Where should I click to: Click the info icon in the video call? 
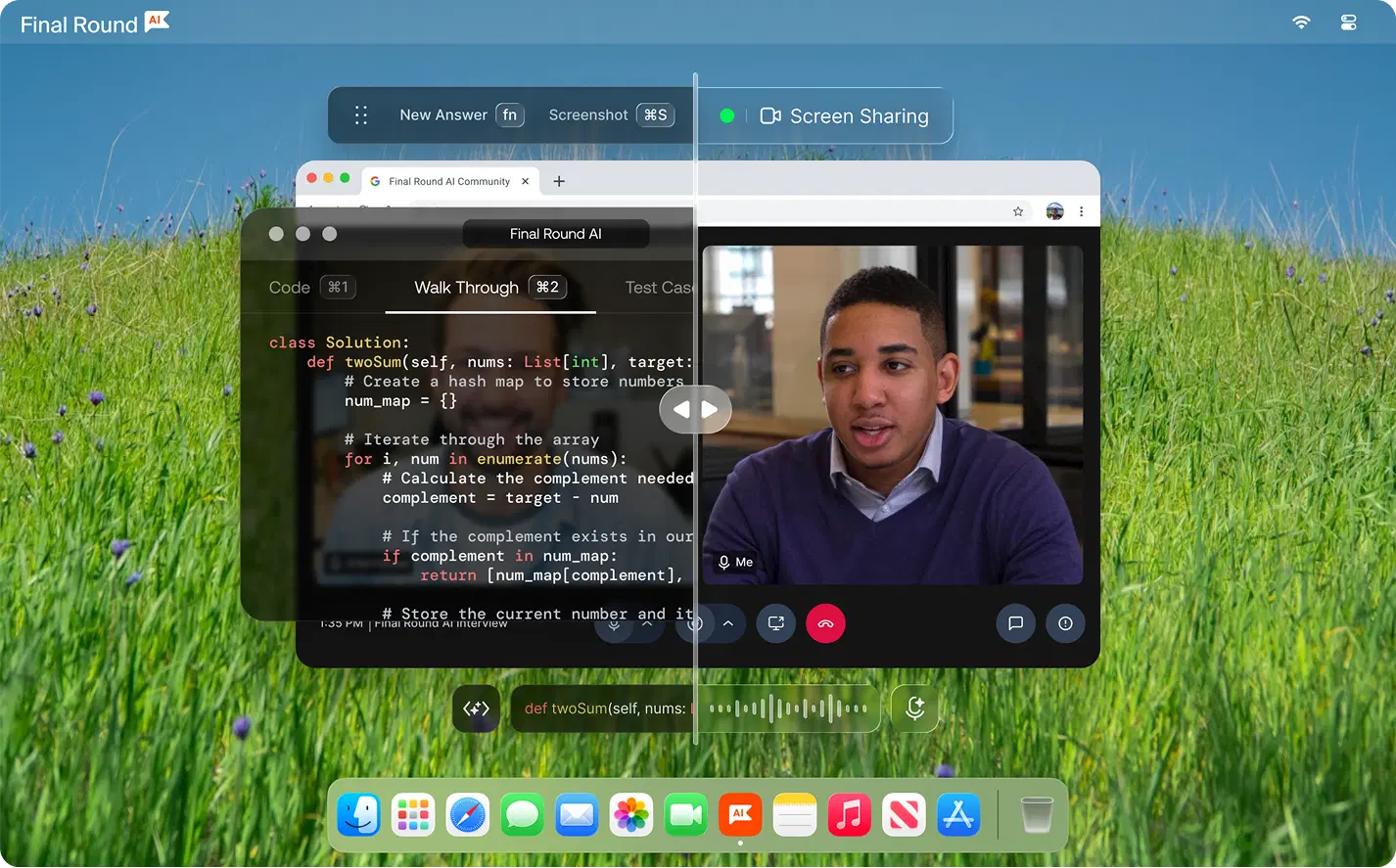1065,623
